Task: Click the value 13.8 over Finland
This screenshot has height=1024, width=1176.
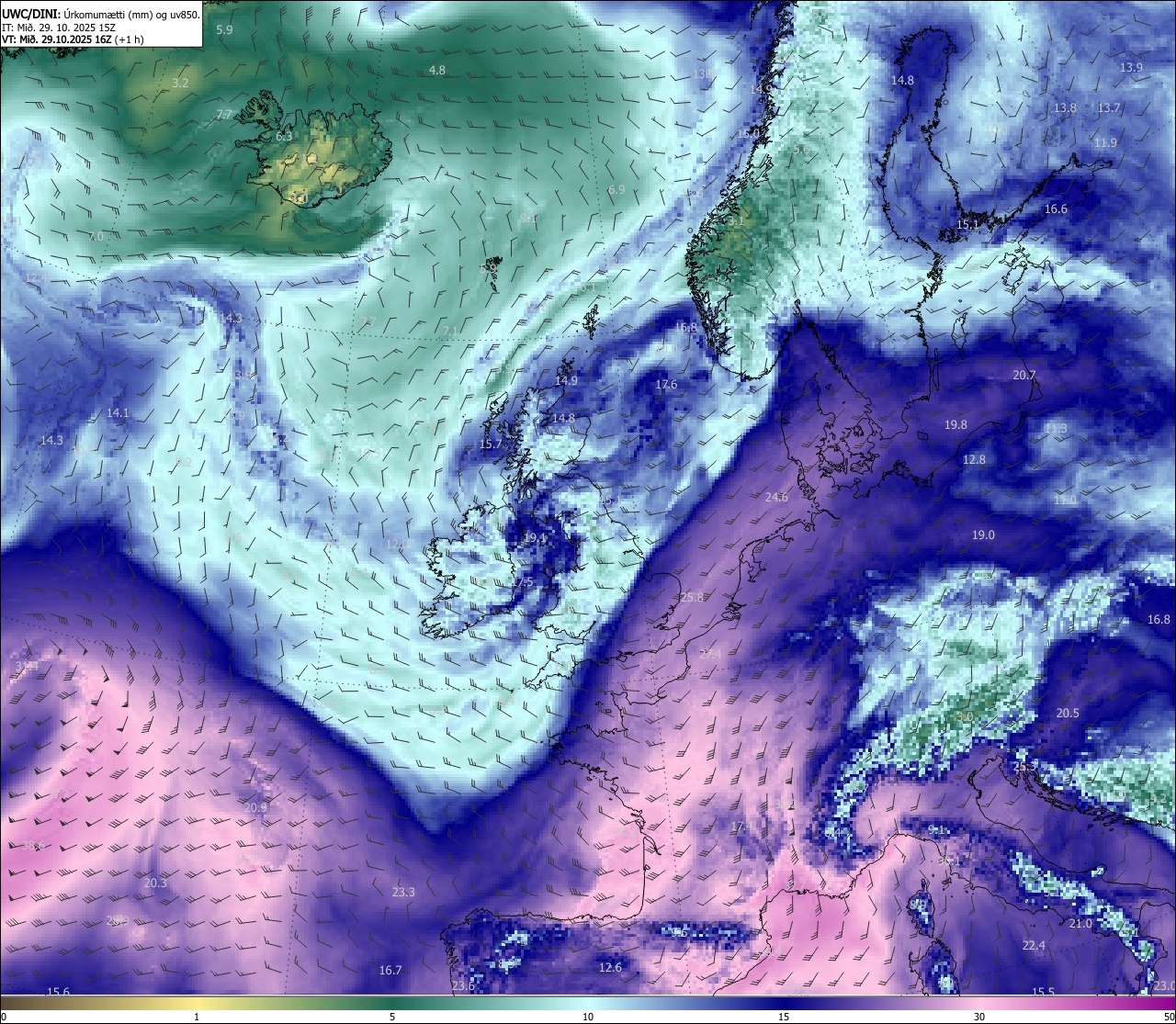Action: pos(1065,108)
